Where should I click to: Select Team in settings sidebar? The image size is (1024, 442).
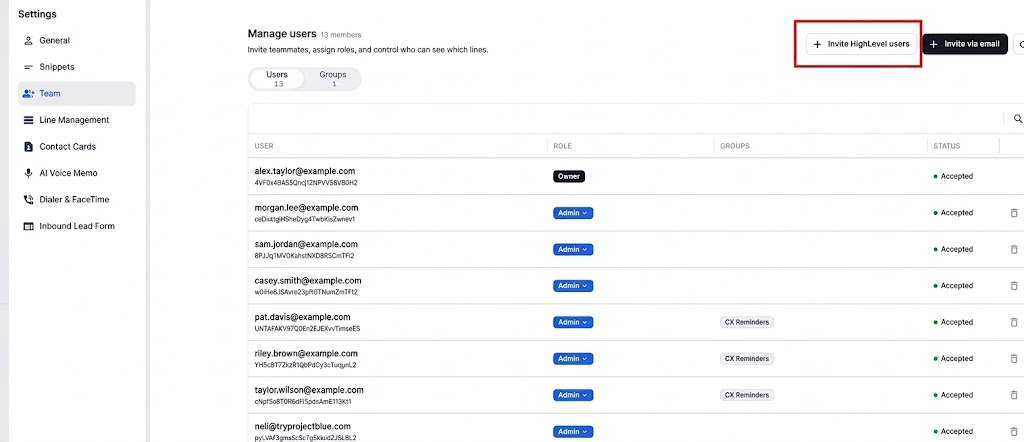click(76, 93)
